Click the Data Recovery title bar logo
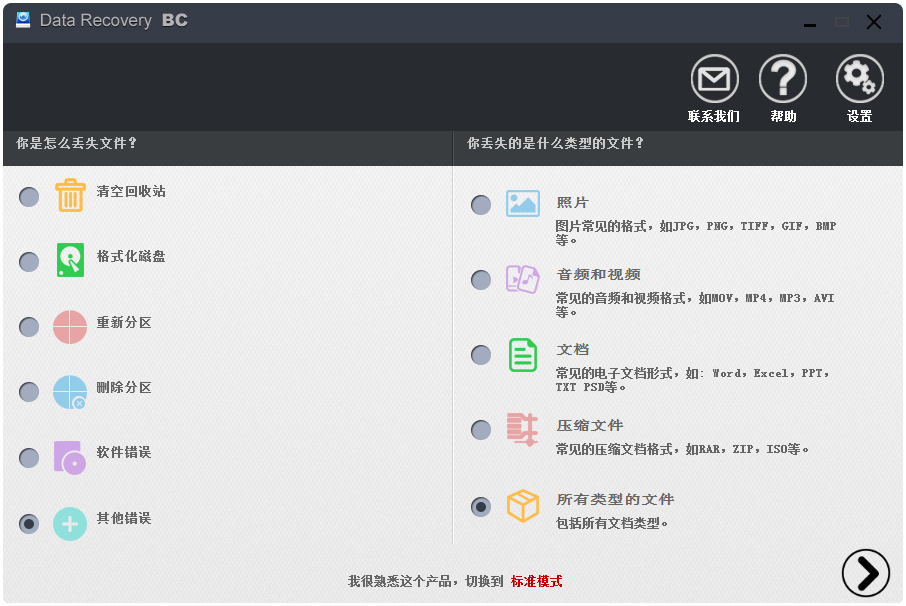The image size is (906, 606). 22,19
